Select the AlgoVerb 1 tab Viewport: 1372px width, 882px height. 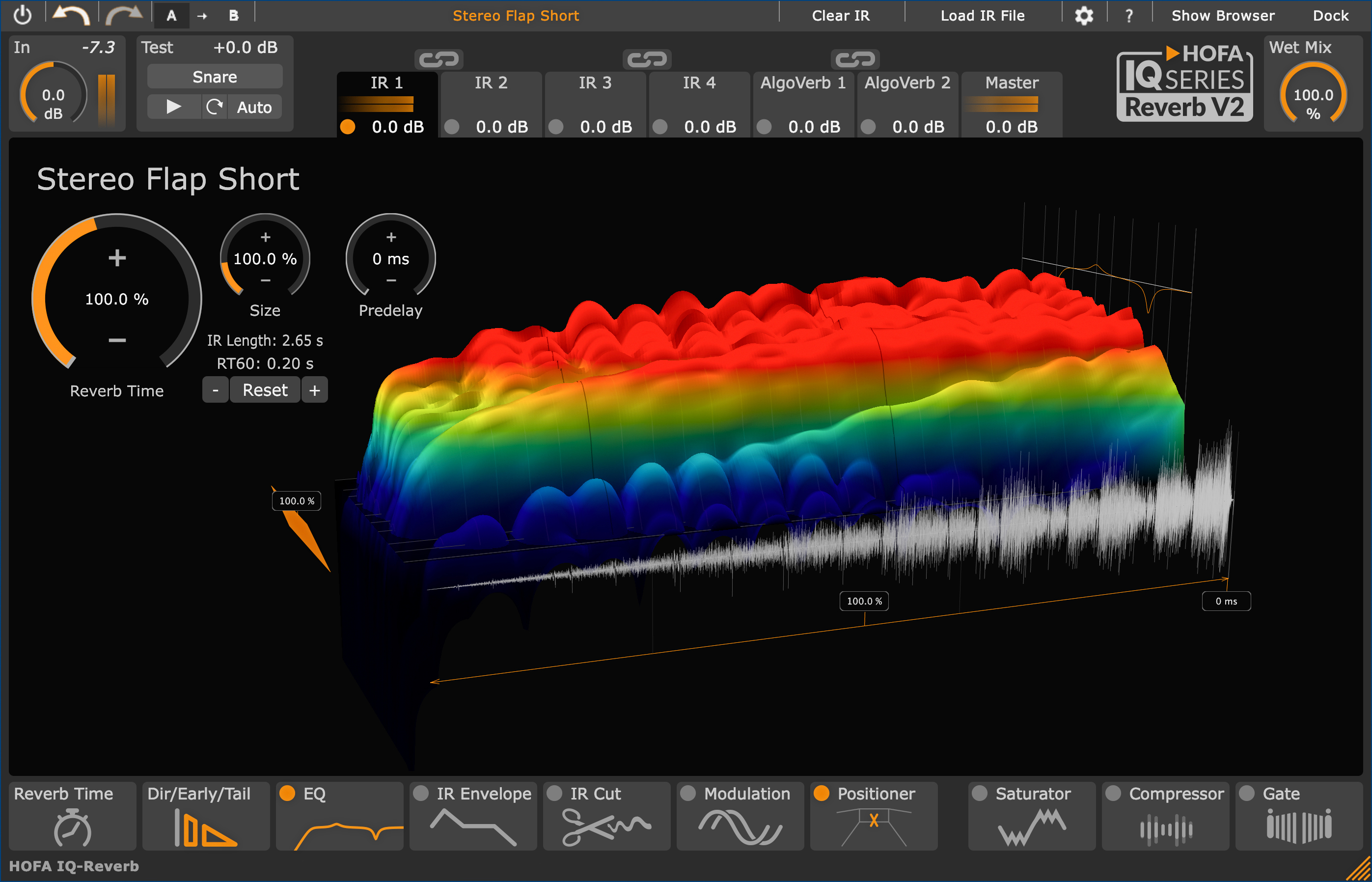(x=803, y=104)
